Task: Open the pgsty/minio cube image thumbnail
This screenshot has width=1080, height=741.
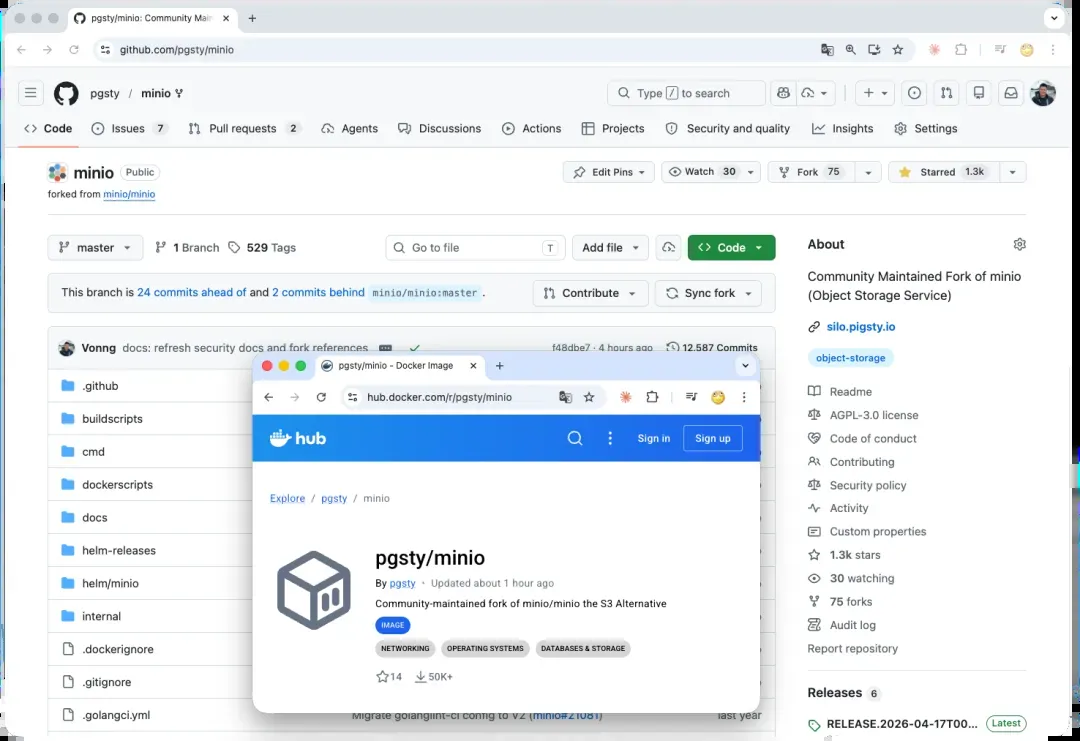Action: pyautogui.click(x=314, y=590)
